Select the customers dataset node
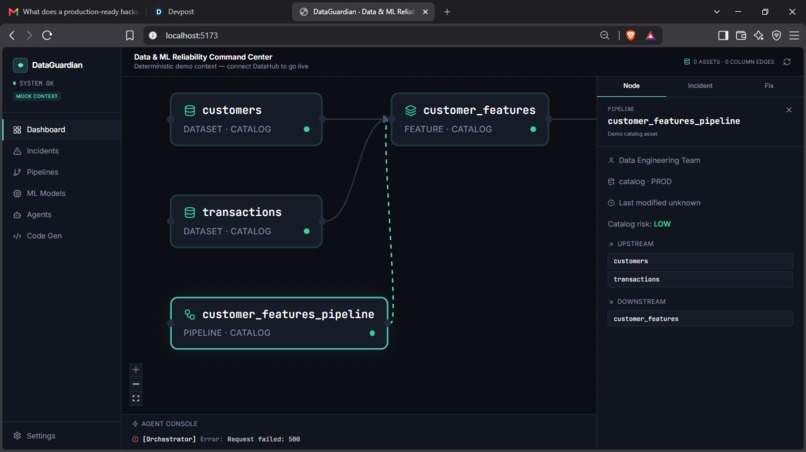Screen dimensions: 806x452 click(x=246, y=119)
